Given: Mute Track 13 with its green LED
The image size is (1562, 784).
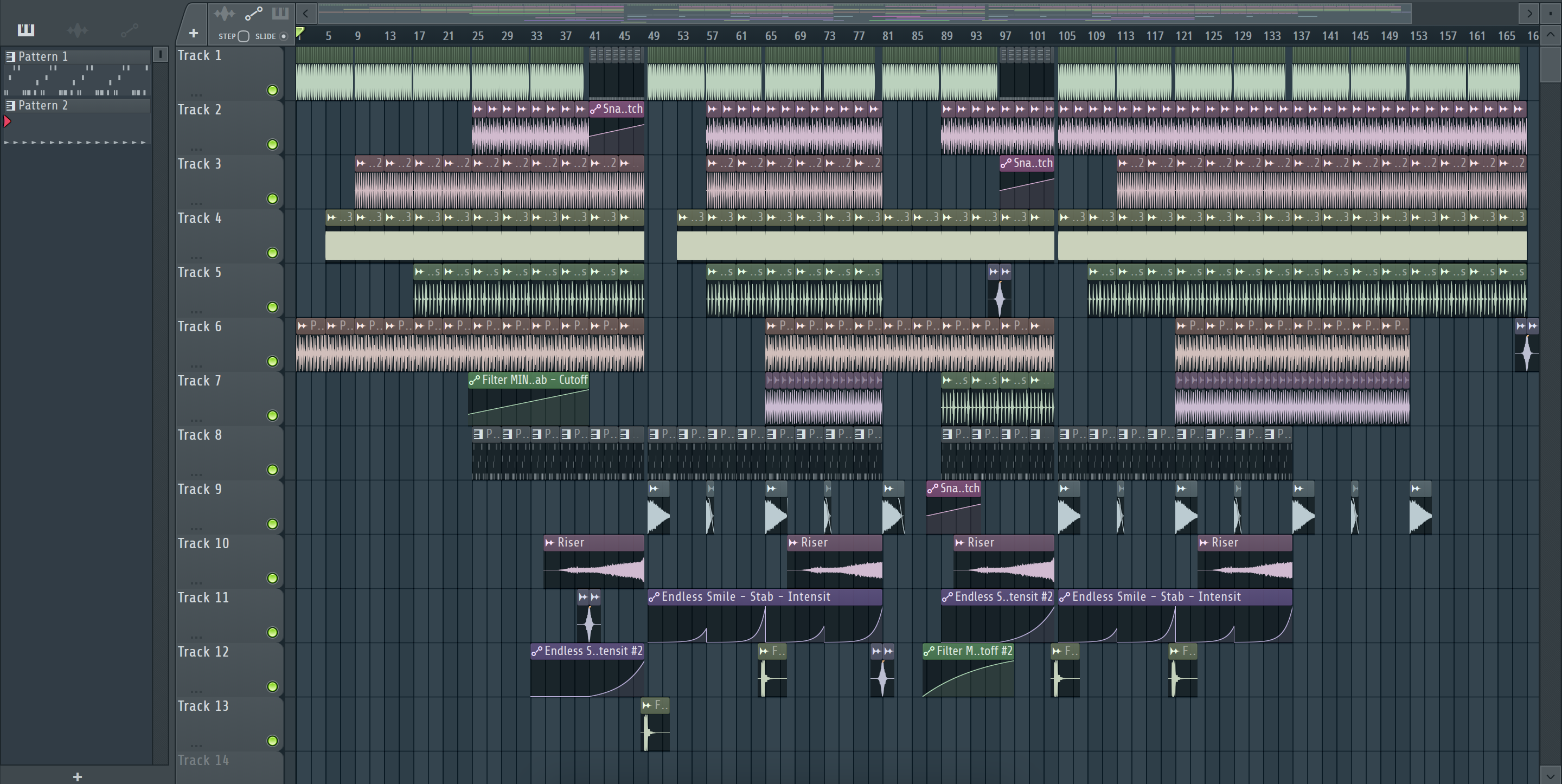Looking at the screenshot, I should [x=272, y=741].
